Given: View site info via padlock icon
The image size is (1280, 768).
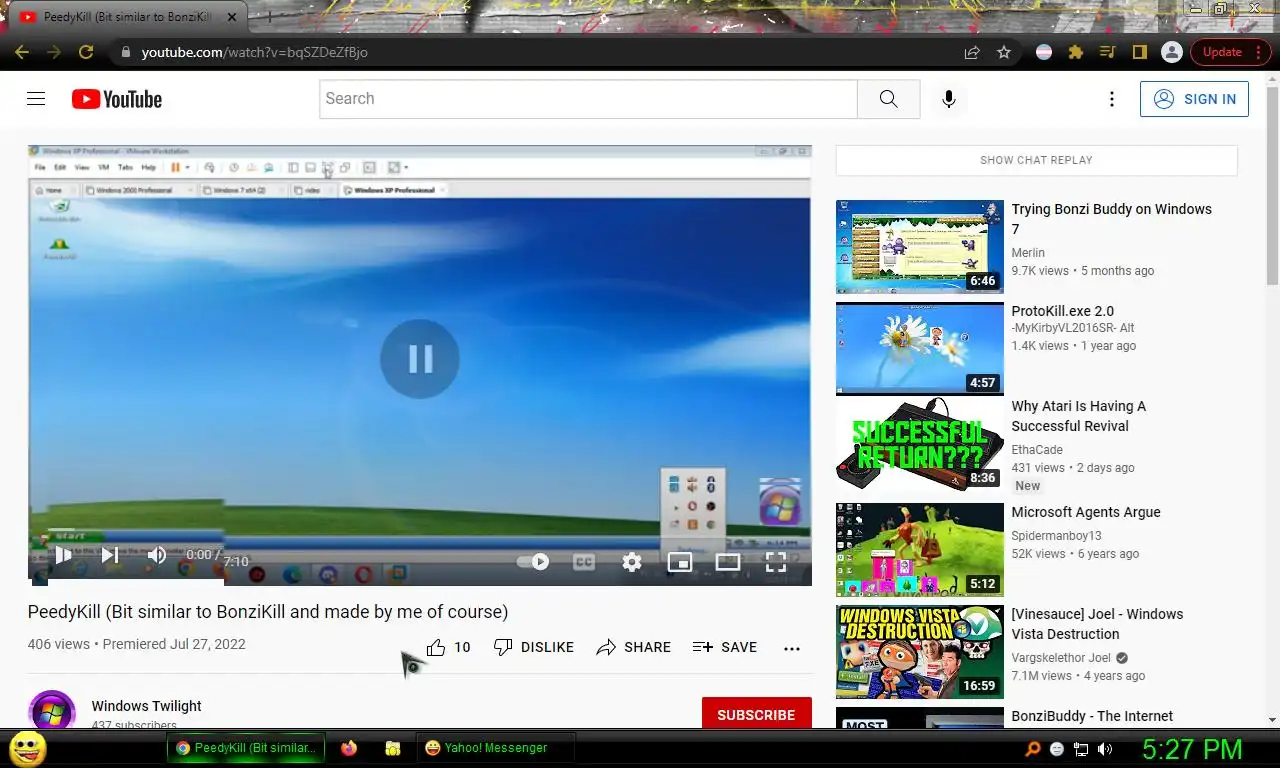Looking at the screenshot, I should [x=124, y=52].
